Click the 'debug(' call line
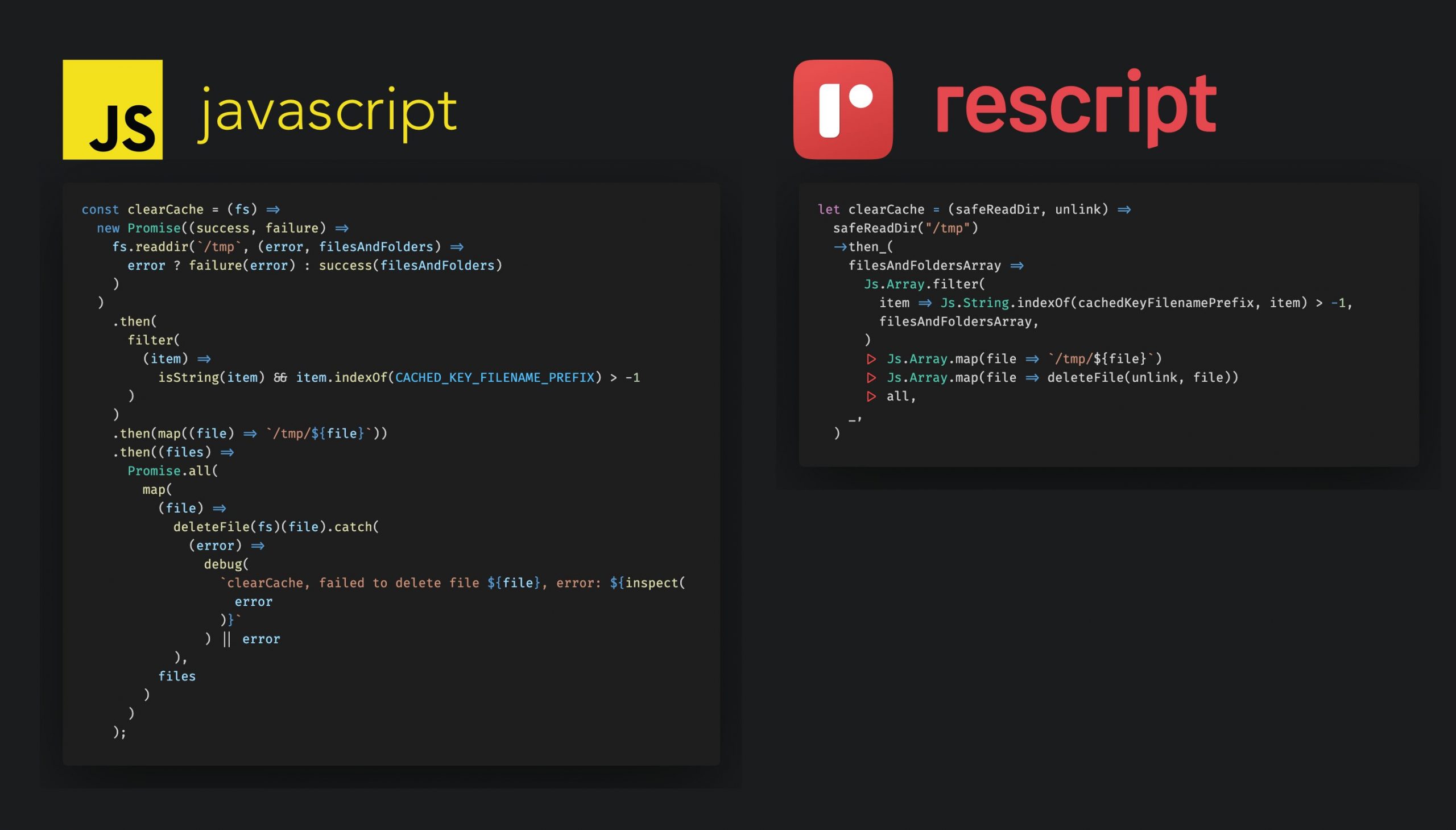The width and height of the screenshot is (1456, 830). click(x=226, y=564)
